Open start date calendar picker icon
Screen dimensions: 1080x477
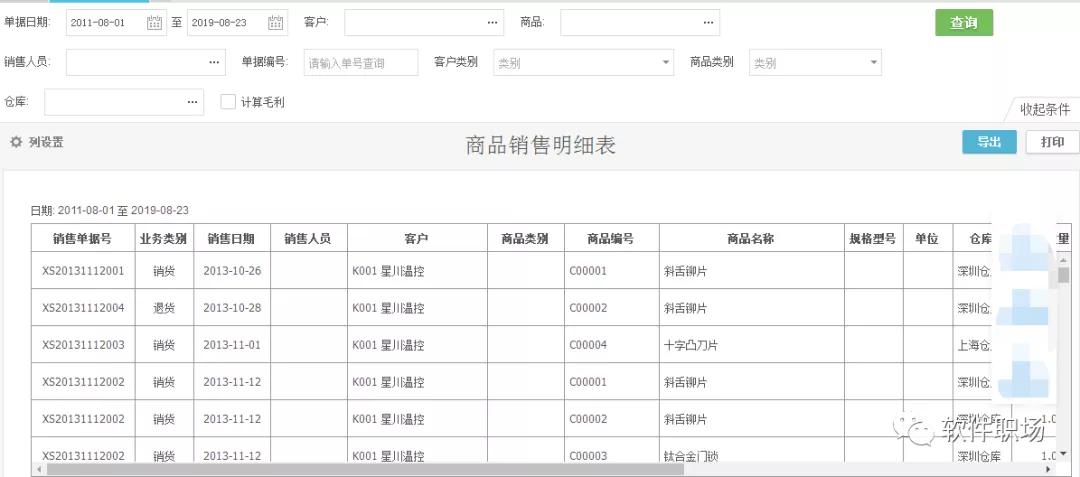pyautogui.click(x=154, y=23)
